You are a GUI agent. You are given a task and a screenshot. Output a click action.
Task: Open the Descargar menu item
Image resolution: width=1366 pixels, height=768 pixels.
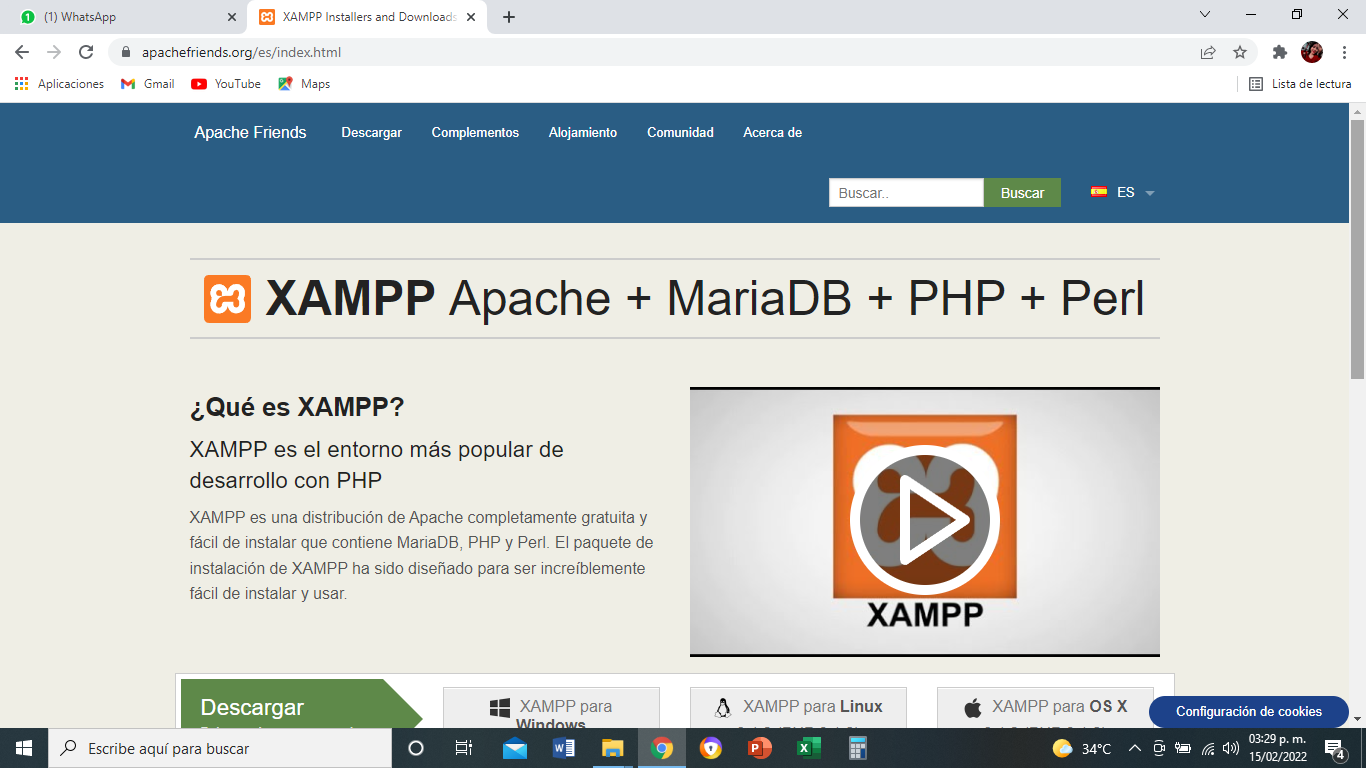click(371, 132)
